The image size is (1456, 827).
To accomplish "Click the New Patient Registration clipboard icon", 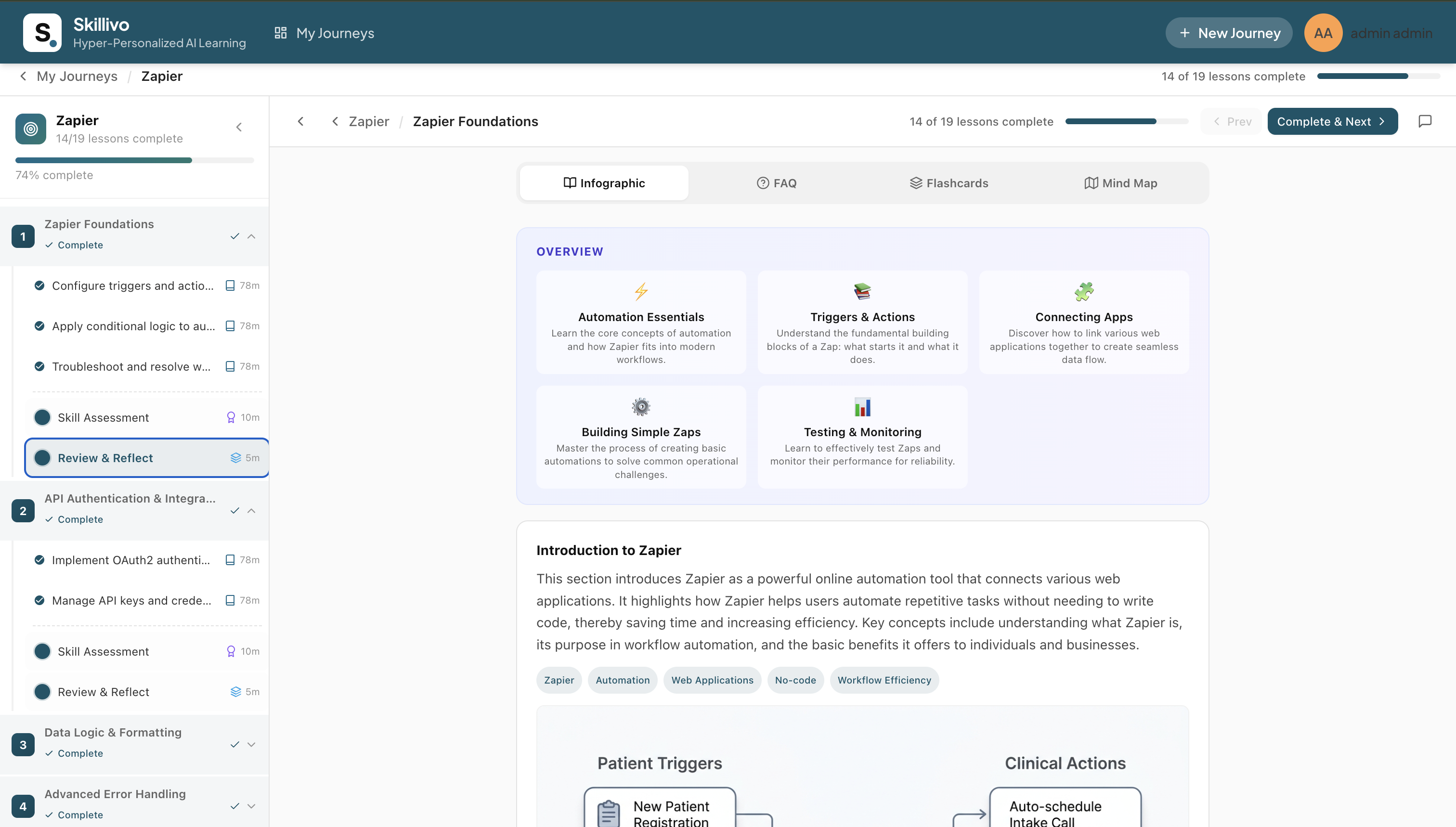I will coord(609,813).
